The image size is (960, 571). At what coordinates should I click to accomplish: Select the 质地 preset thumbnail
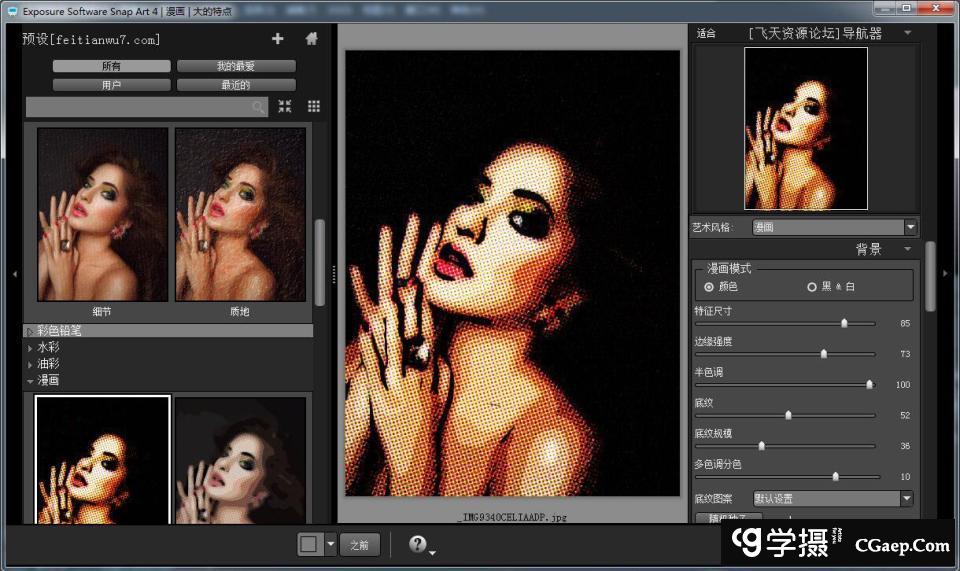click(240, 214)
